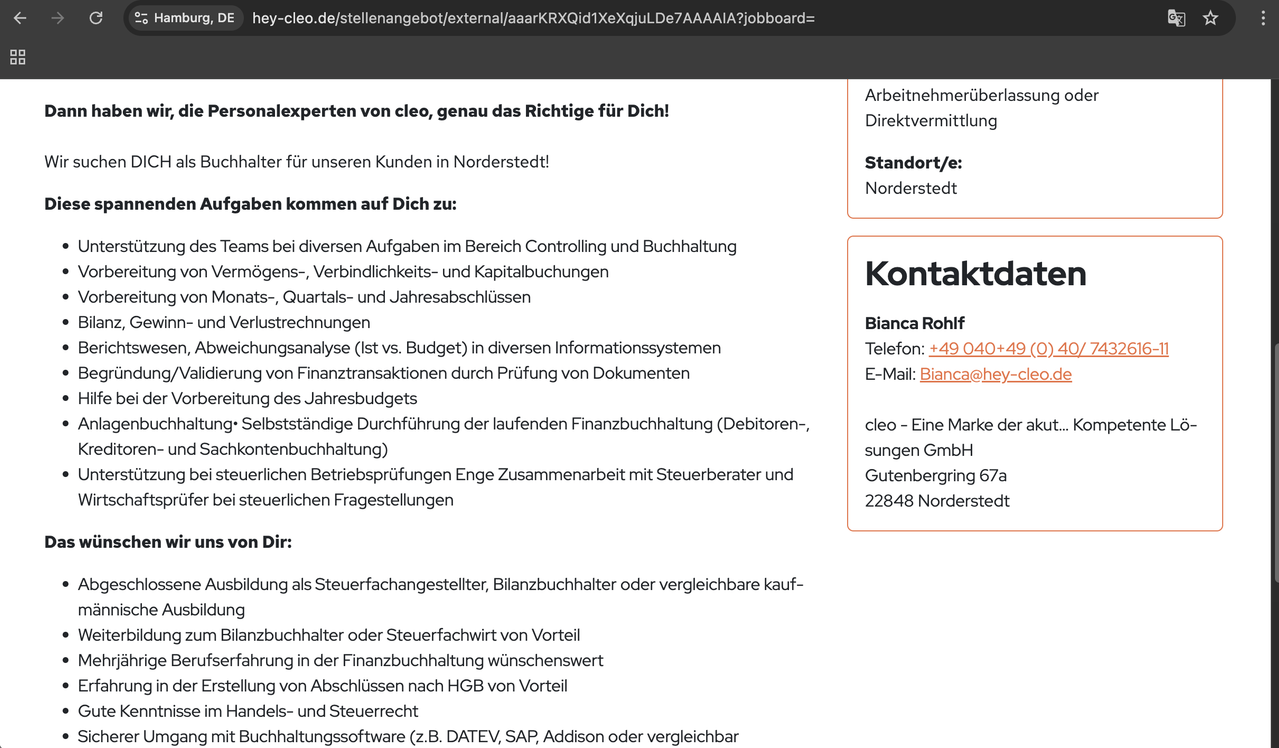
Task: Click 'Weiterbildung zum Bilanzbuchhalter' bullet
Action: [329, 635]
